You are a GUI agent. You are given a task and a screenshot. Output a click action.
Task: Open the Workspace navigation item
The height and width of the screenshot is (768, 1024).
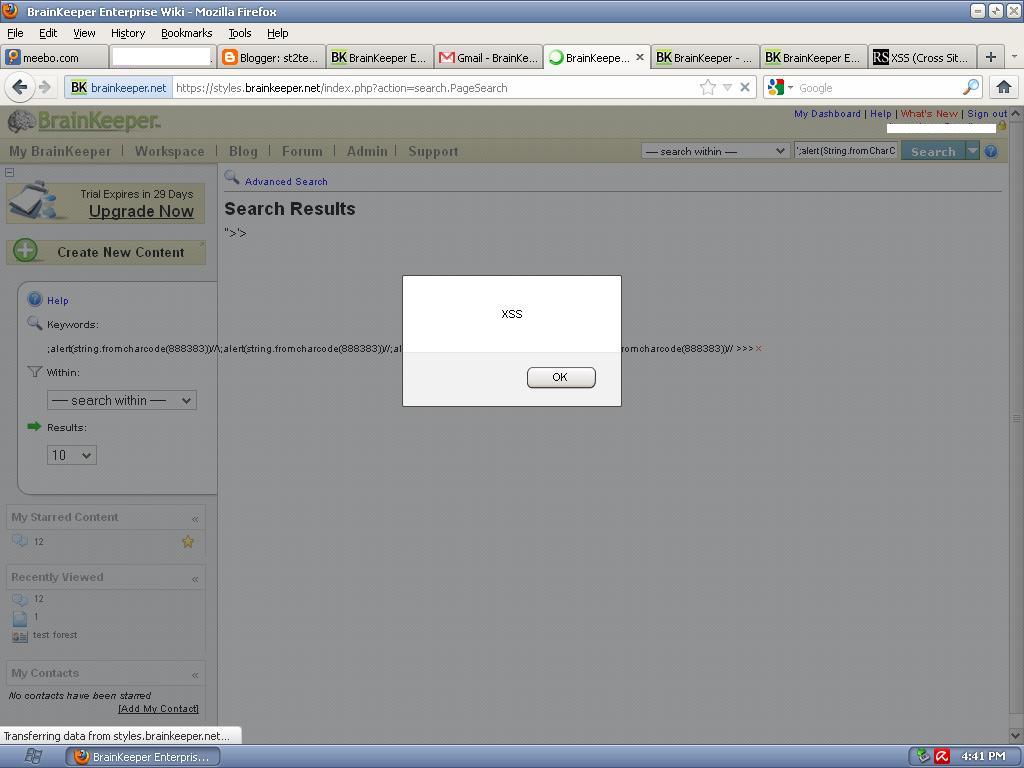169,152
